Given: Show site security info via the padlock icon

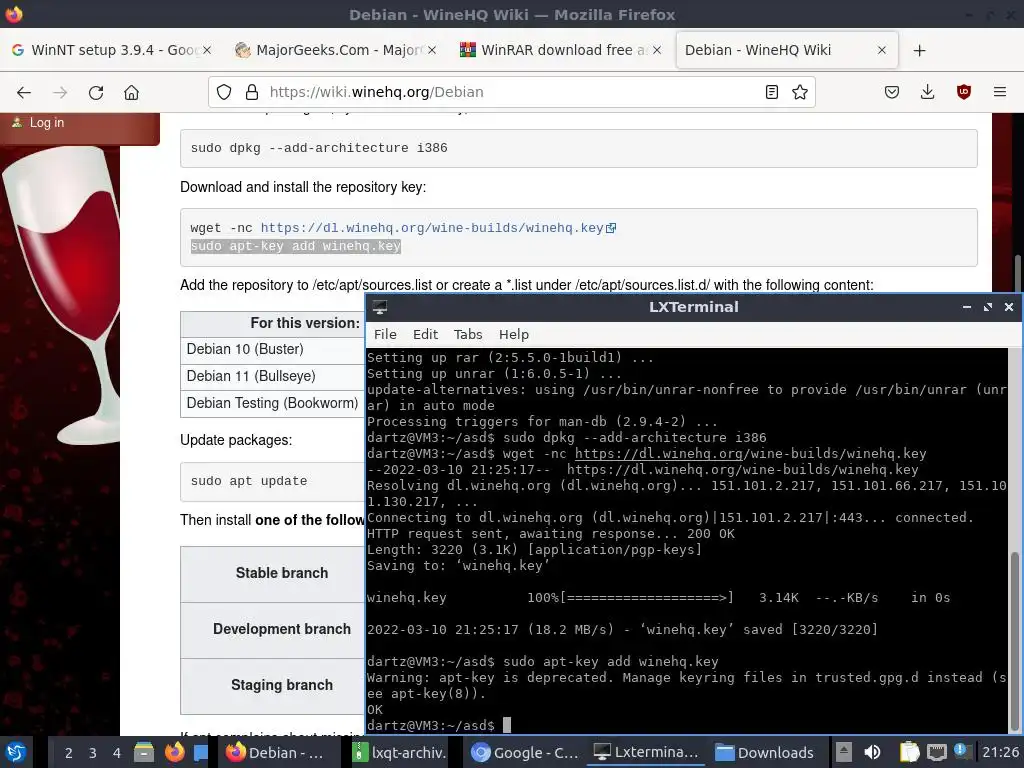Looking at the screenshot, I should (x=252, y=92).
